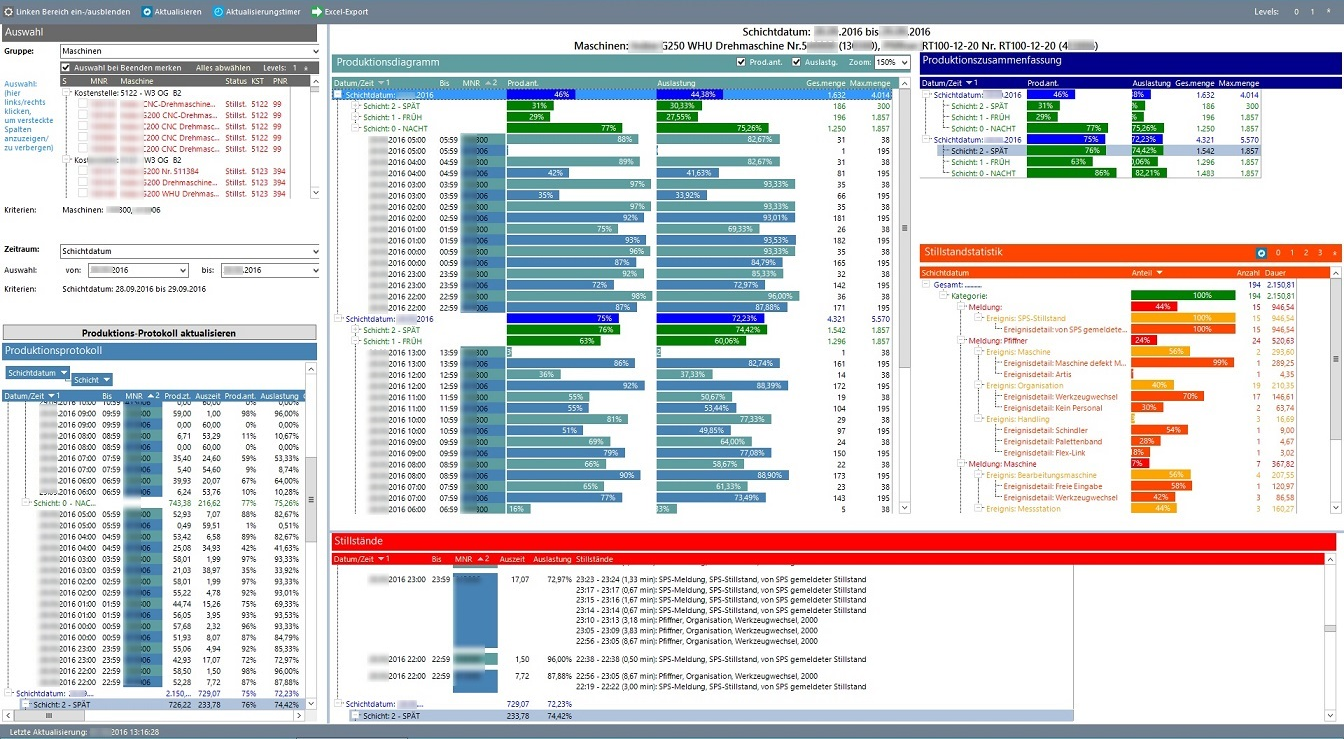The height and width of the screenshot is (739, 1344).
Task: Click the 99% bar for 'Maschine defekt'
Action: tap(1180, 363)
